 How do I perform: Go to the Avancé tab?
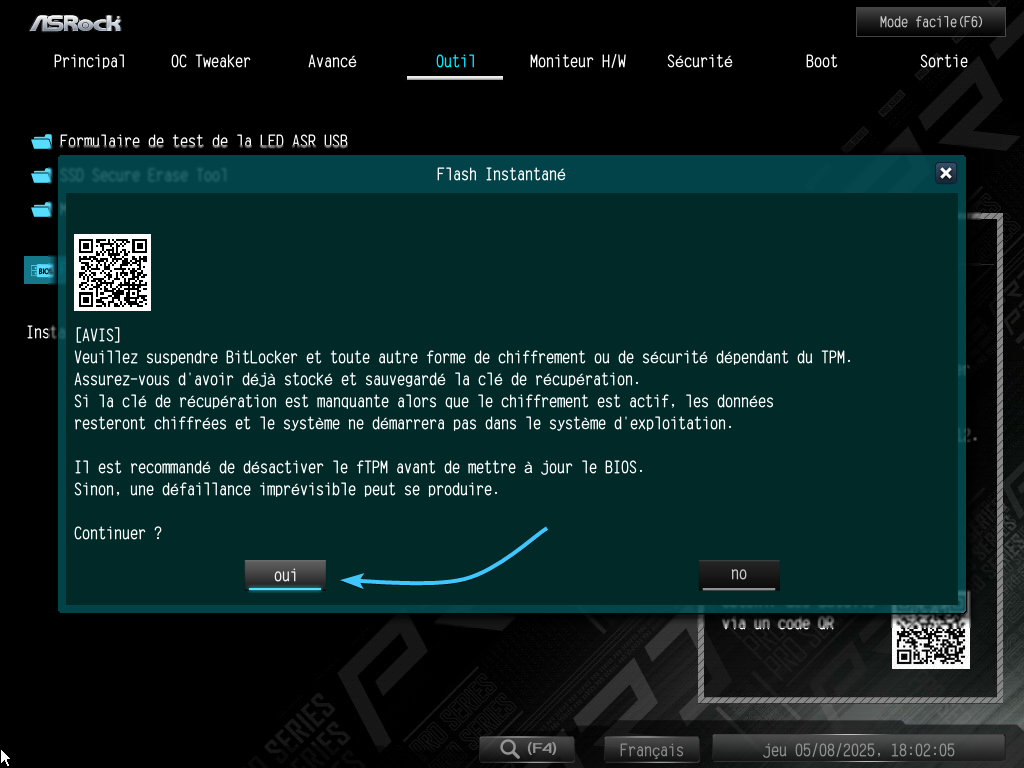(x=332, y=61)
